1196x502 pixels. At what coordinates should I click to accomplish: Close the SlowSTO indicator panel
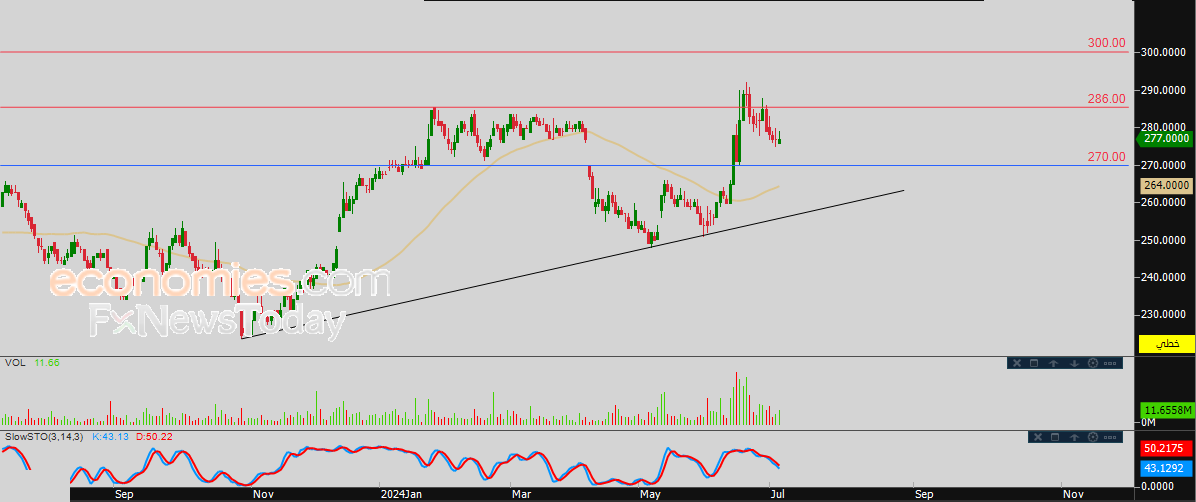point(1037,437)
